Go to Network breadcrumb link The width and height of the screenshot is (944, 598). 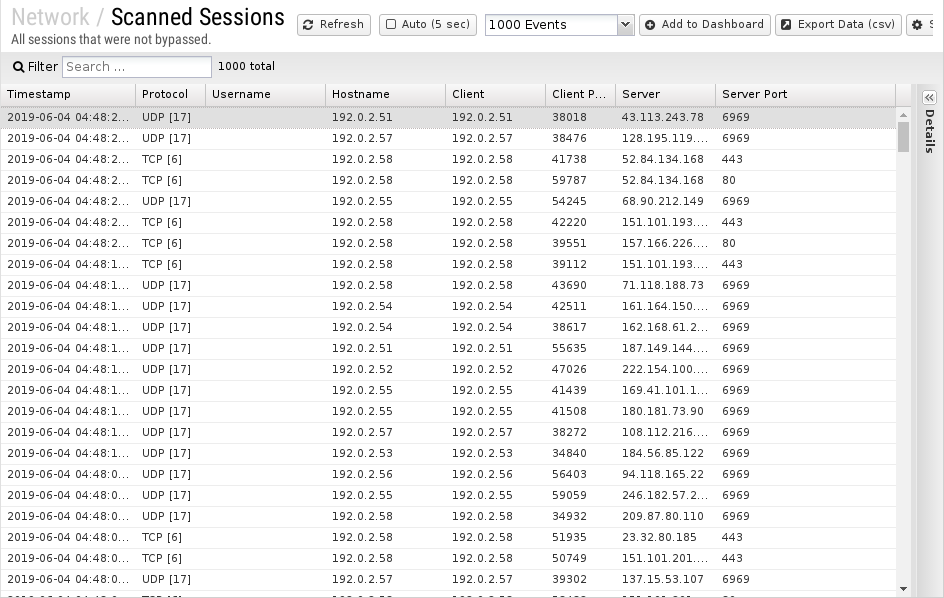pos(50,17)
